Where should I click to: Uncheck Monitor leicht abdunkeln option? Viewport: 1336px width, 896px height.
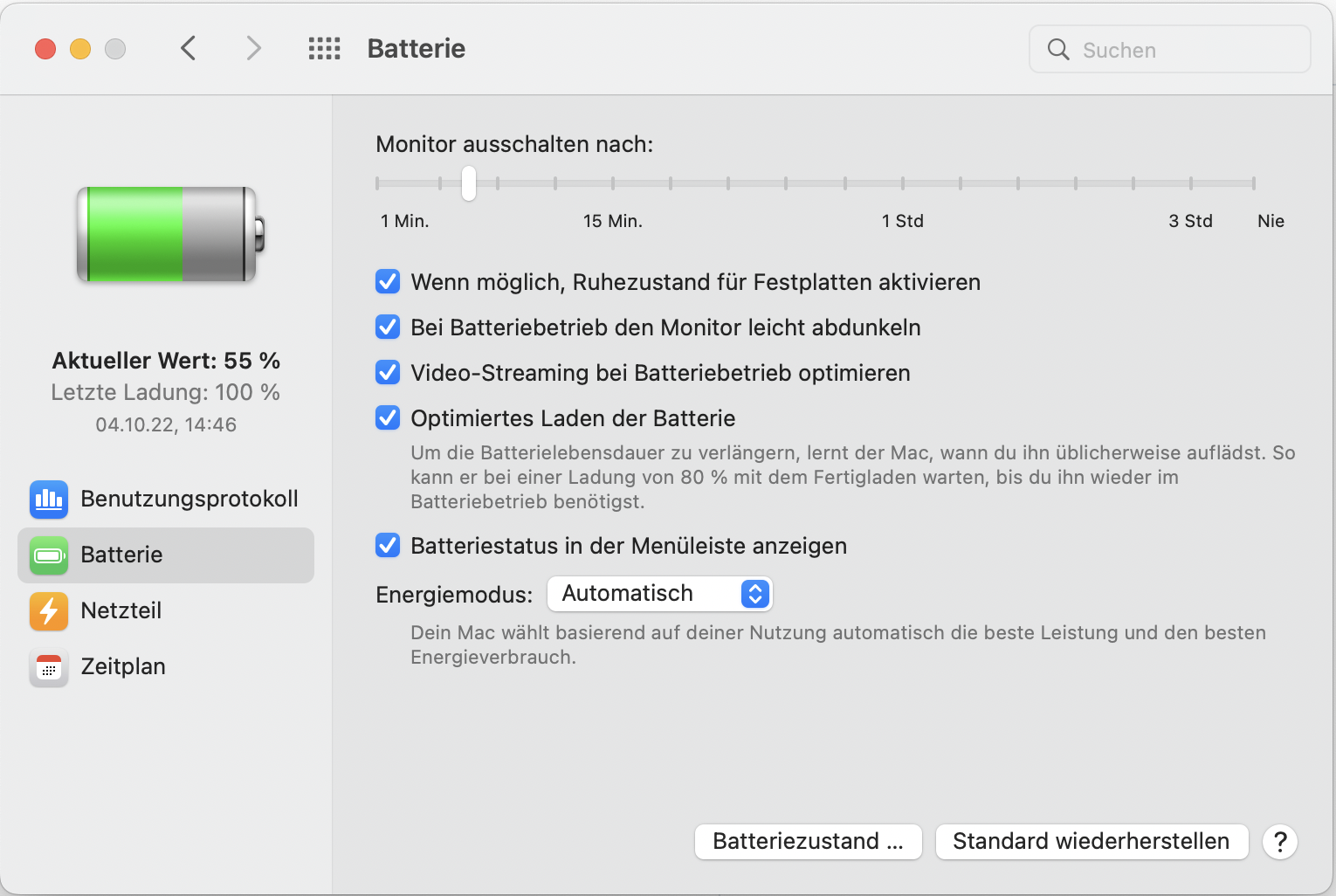click(x=388, y=327)
